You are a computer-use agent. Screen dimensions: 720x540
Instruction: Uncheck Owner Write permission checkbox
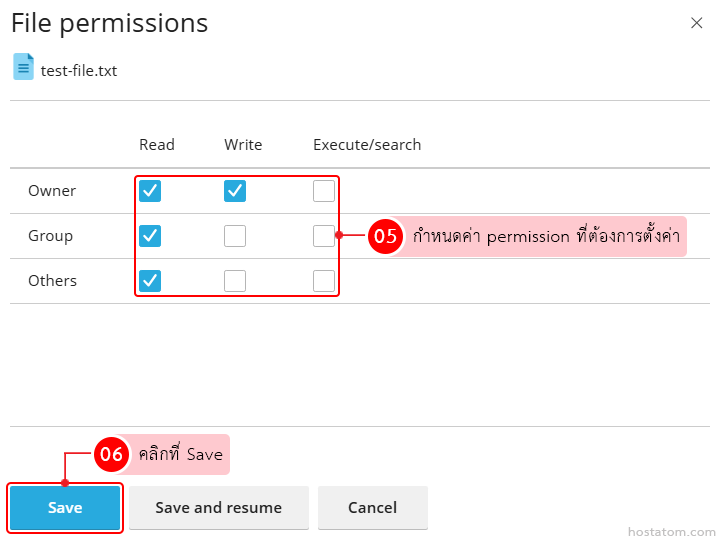(x=235, y=190)
